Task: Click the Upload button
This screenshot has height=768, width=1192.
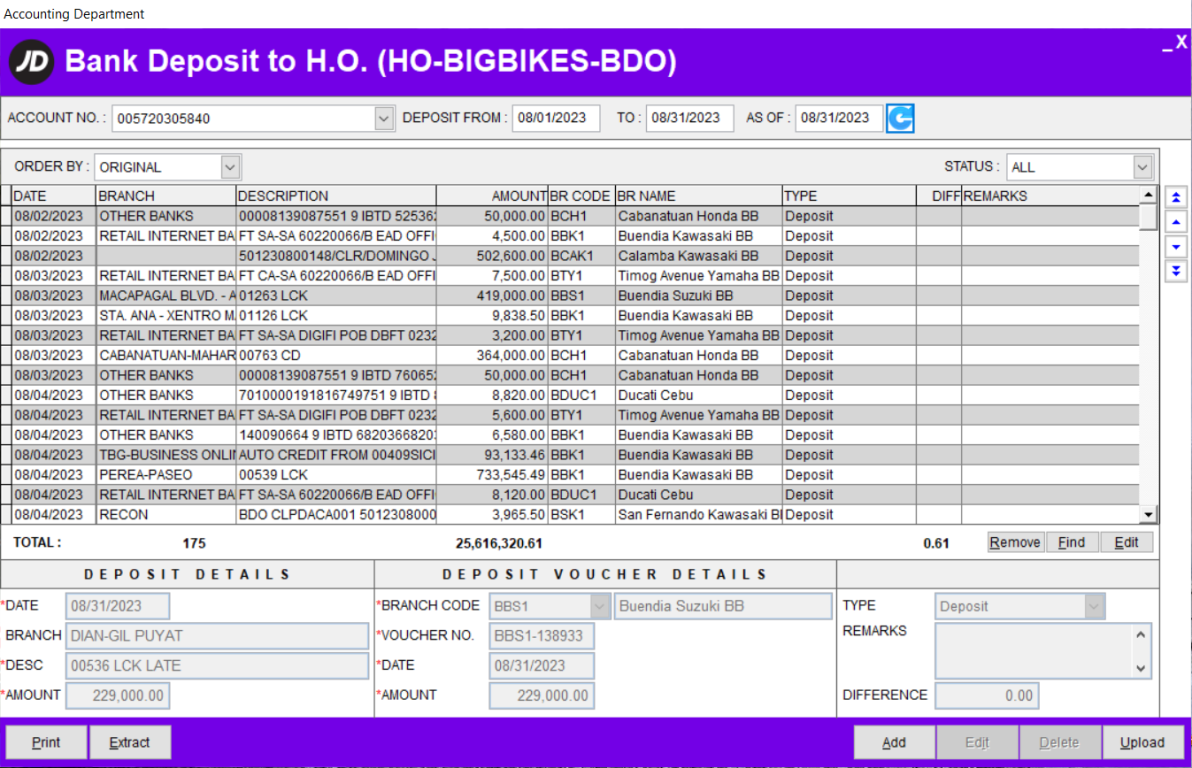Action: [x=1143, y=742]
